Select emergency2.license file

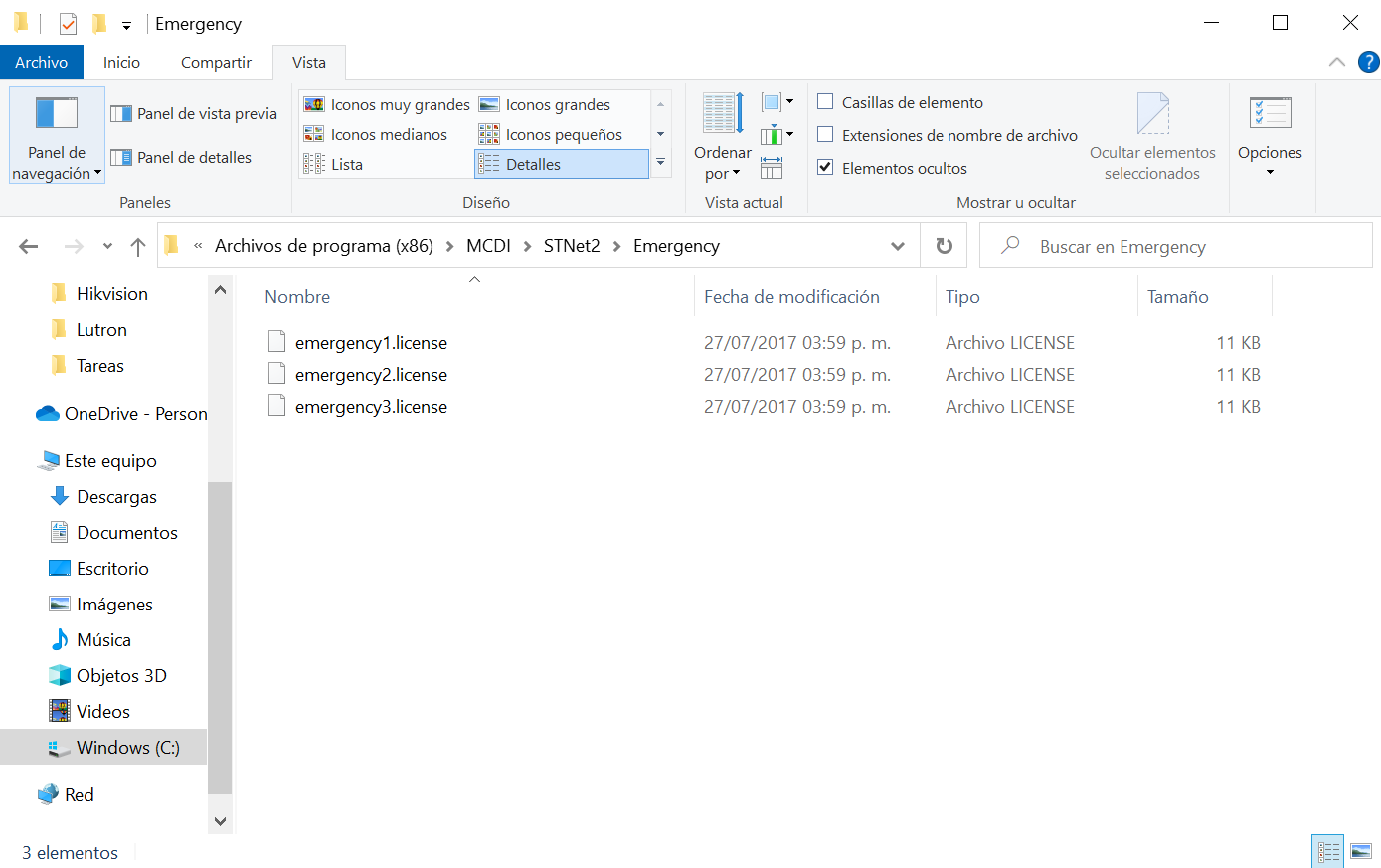pyautogui.click(x=371, y=375)
